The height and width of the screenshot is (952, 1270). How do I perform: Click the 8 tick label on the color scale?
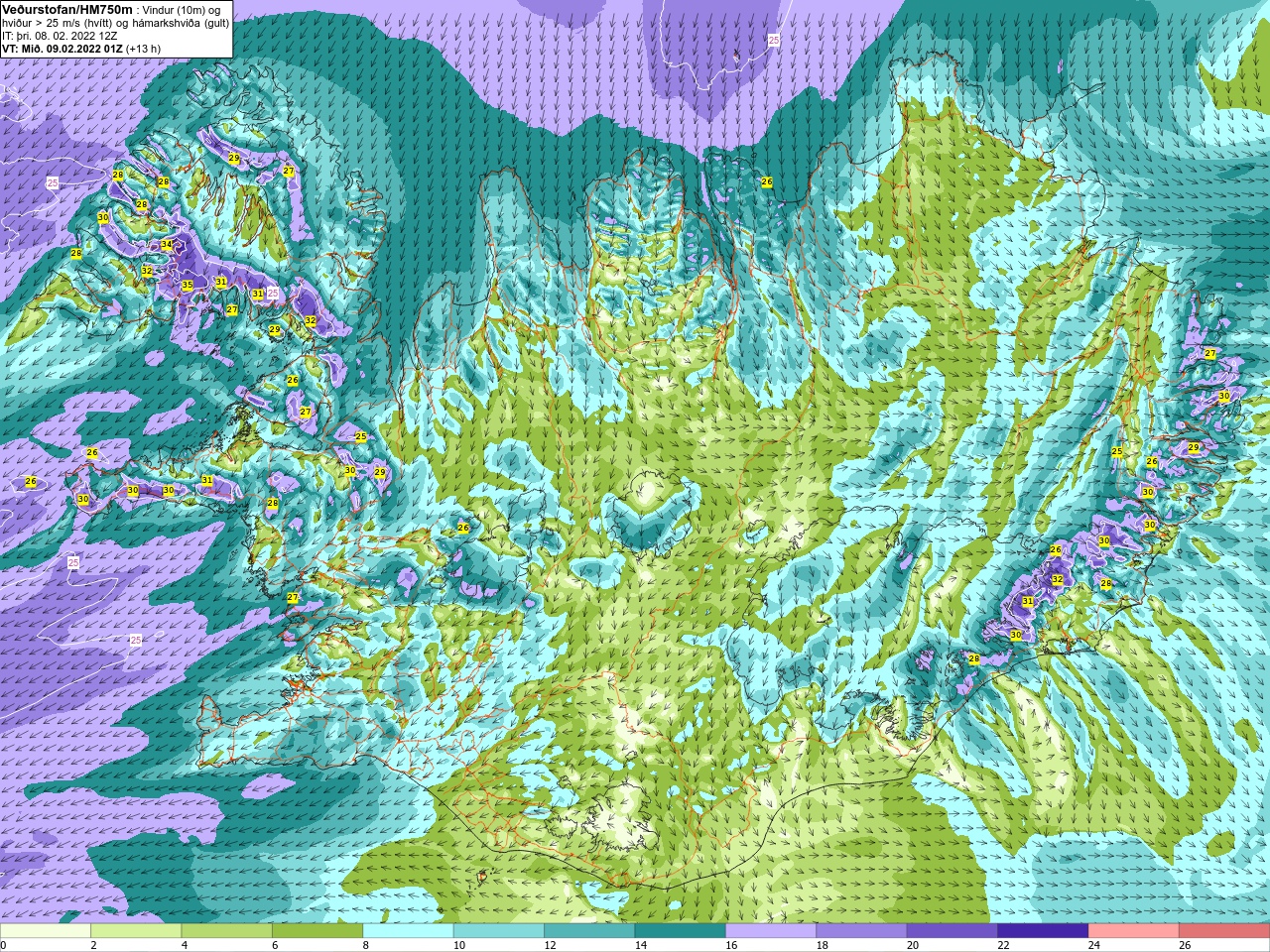click(366, 945)
